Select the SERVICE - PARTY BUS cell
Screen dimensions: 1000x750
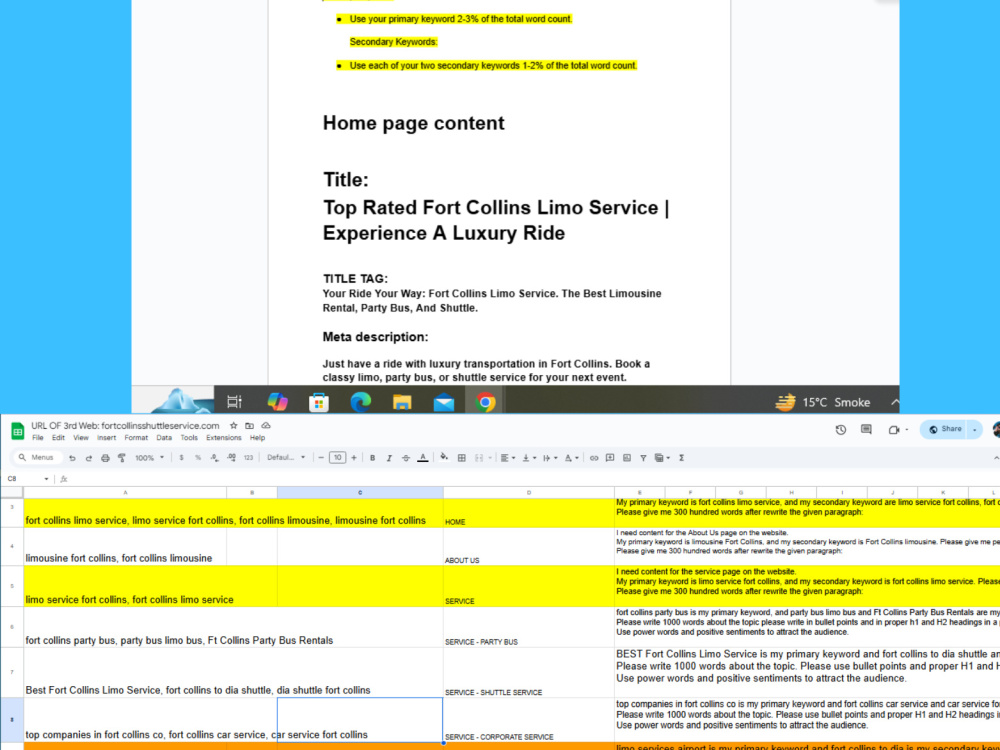529,627
